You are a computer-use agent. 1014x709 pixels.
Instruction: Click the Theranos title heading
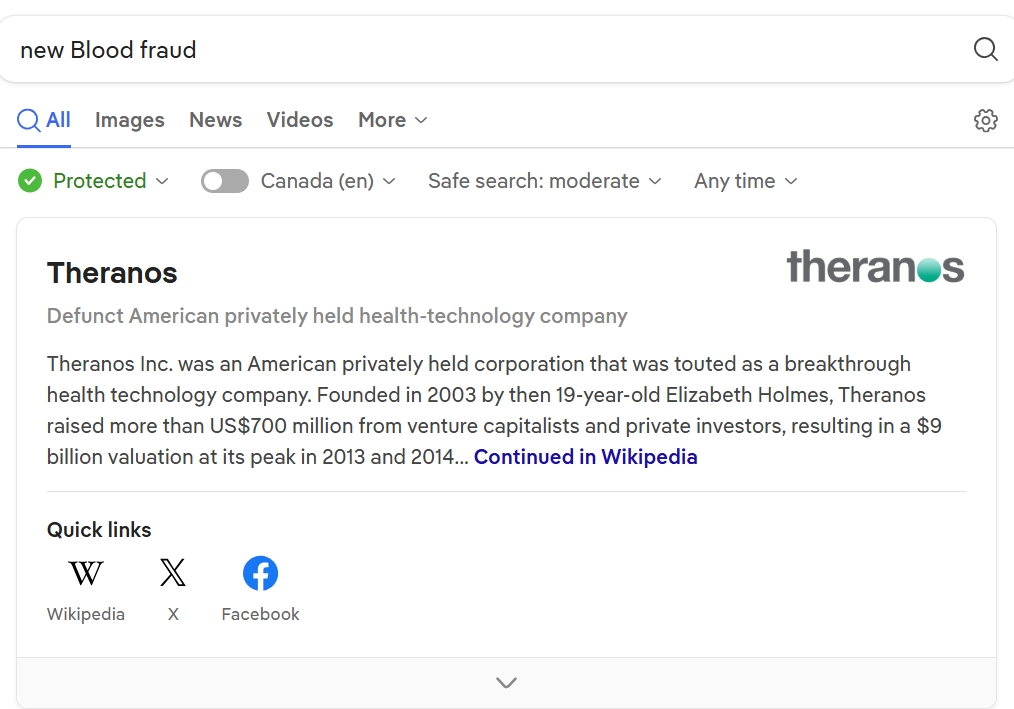click(112, 273)
